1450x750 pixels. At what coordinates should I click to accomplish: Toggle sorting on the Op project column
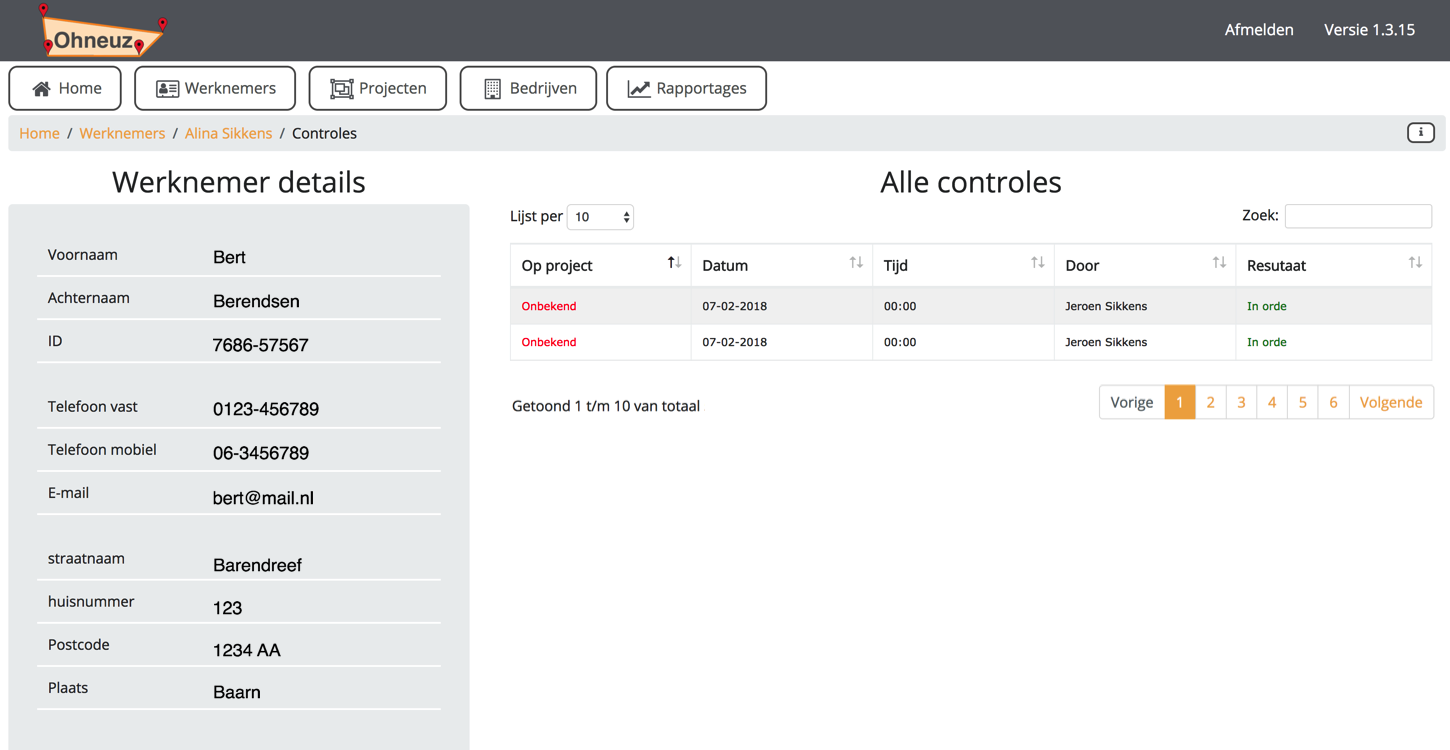pyautogui.click(x=674, y=262)
